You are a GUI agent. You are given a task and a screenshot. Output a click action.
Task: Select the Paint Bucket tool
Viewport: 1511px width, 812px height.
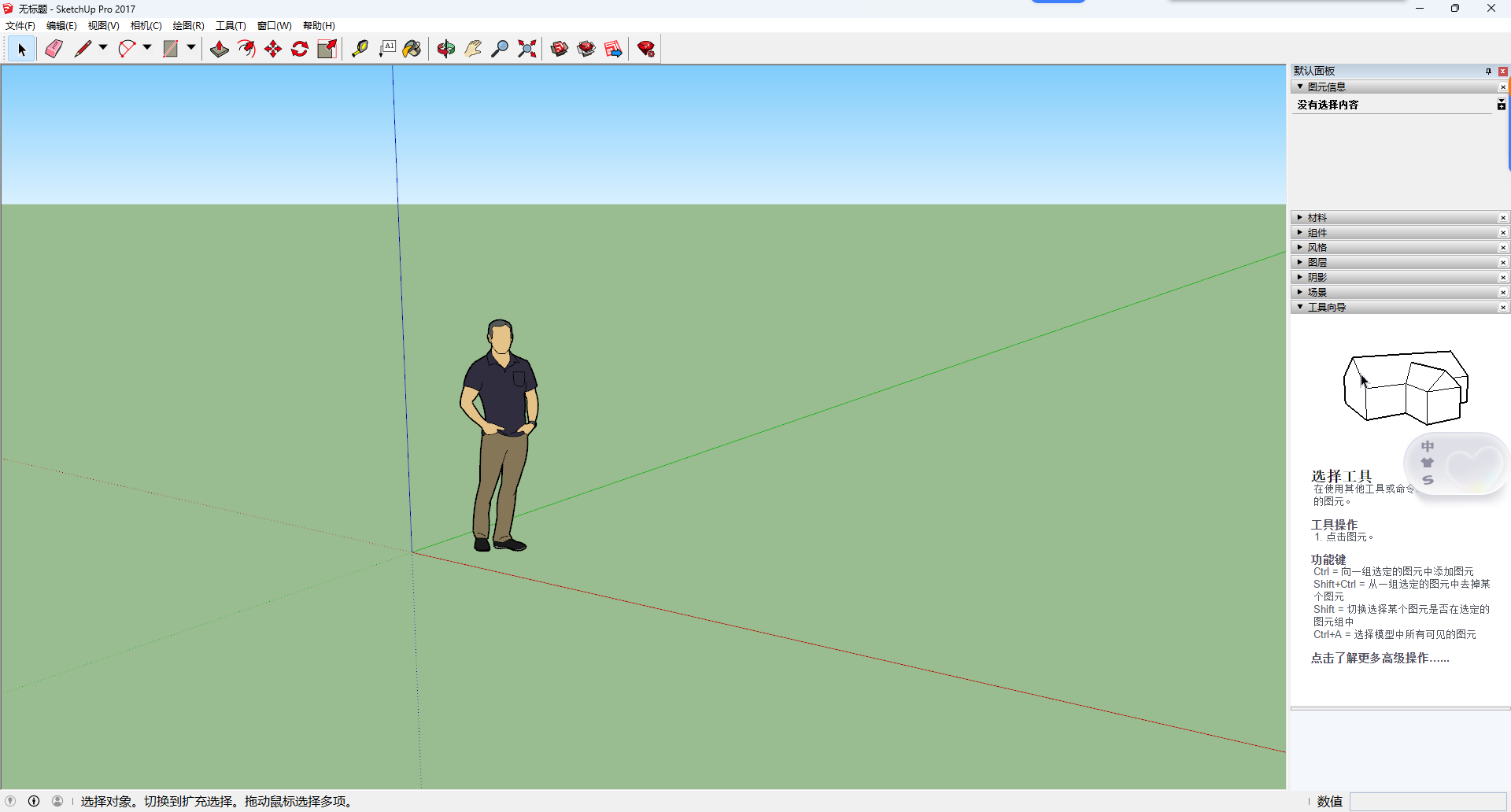(x=412, y=49)
